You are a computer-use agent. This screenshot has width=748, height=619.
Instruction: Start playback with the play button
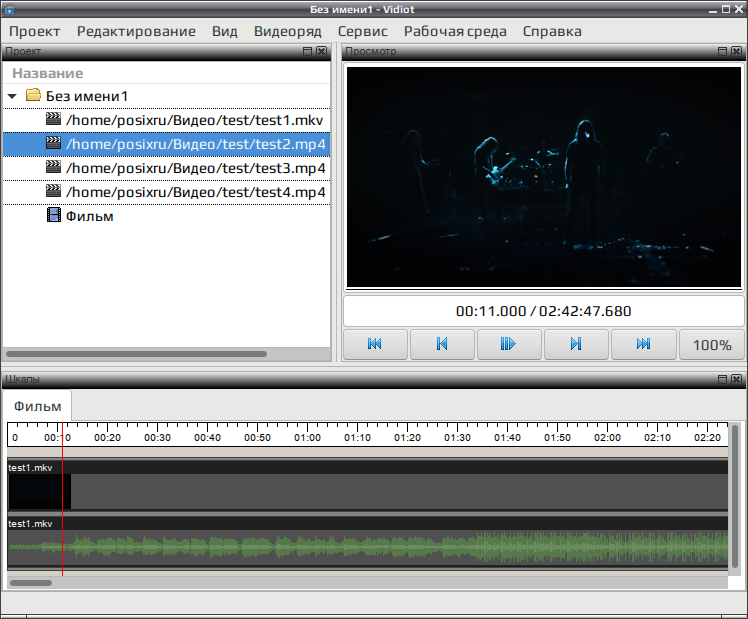[509, 344]
